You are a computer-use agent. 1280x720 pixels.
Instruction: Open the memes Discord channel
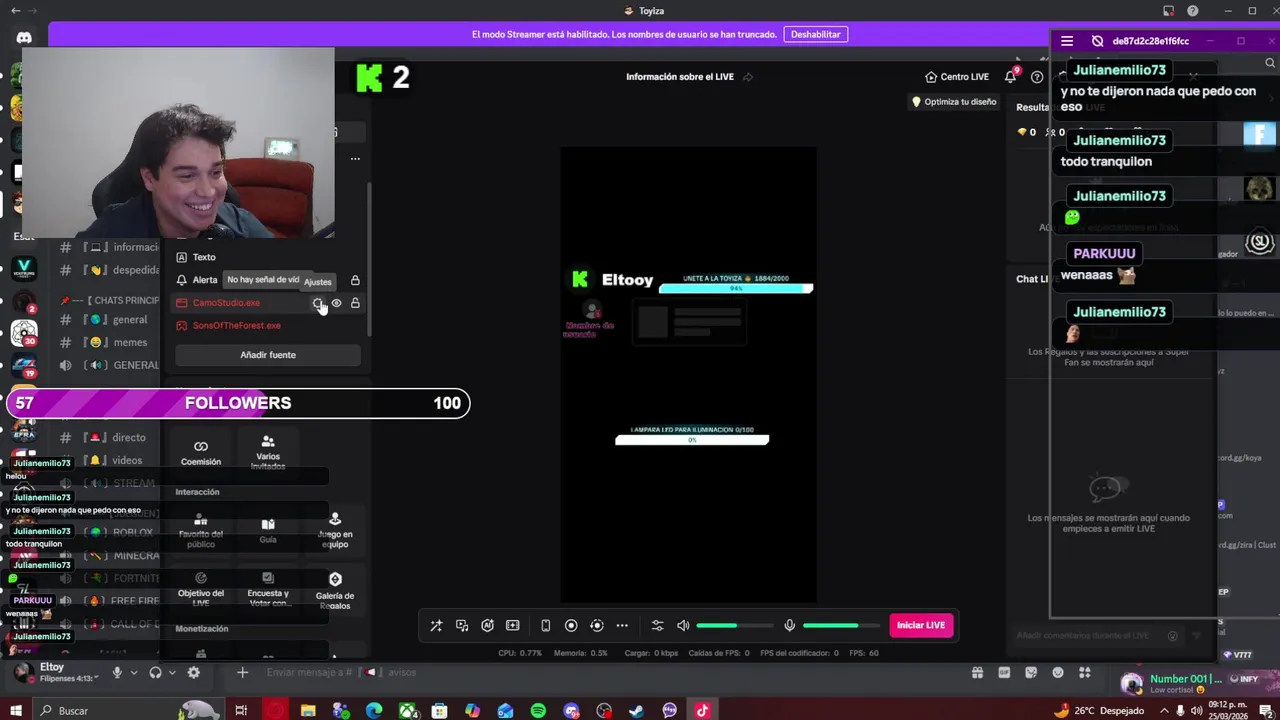(x=108, y=342)
